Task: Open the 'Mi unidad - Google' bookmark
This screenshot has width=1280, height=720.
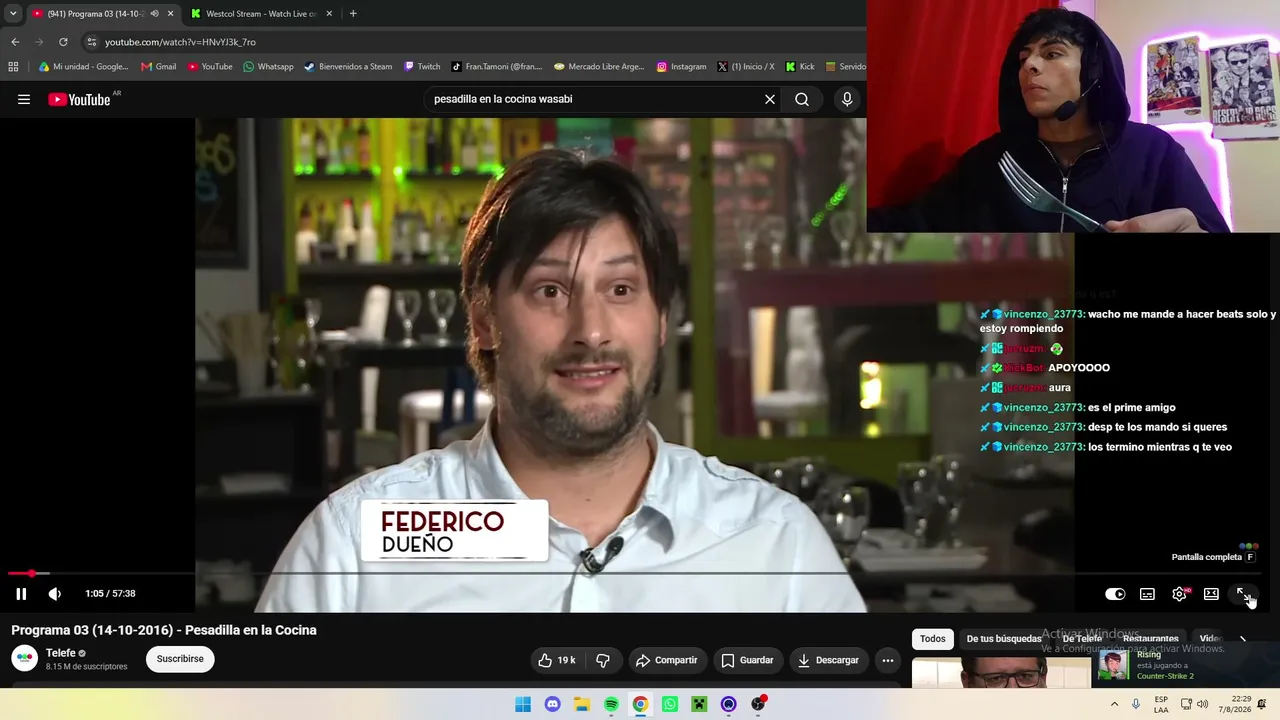Action: coord(83,67)
